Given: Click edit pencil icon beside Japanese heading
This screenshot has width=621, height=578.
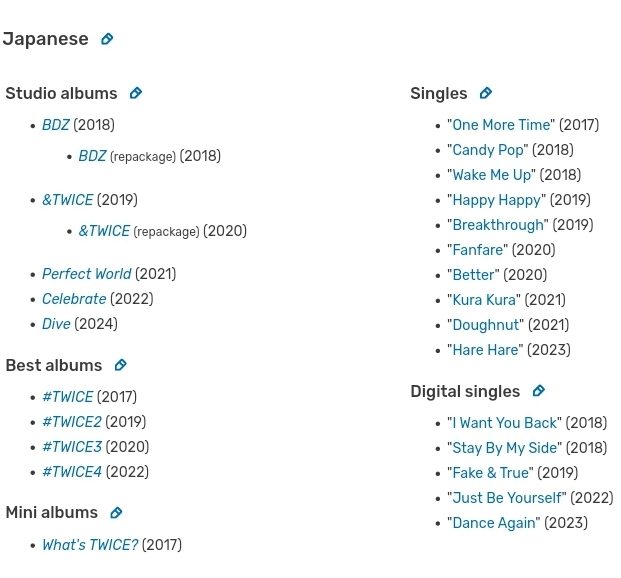Looking at the screenshot, I should (107, 39).
